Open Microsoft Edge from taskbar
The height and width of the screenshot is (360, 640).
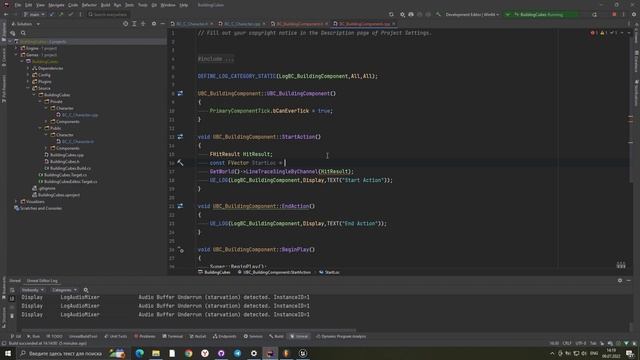[x=140, y=353]
